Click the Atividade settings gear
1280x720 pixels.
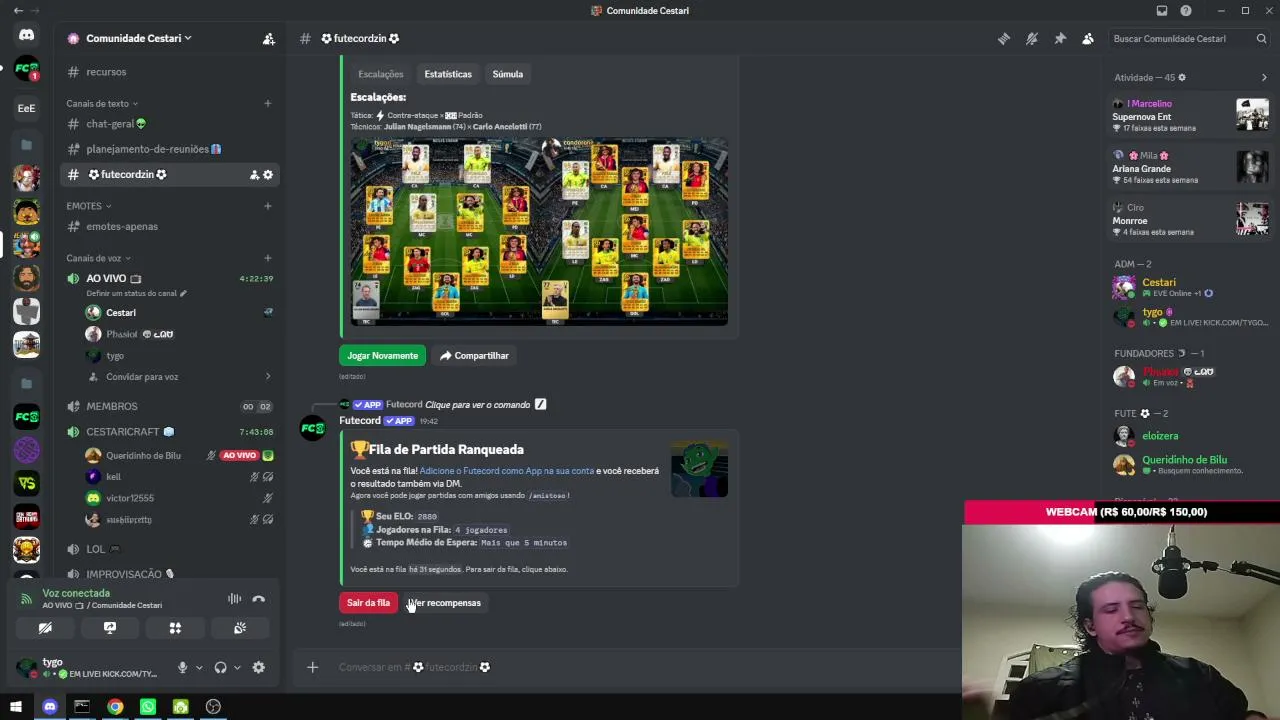pos(1182,77)
